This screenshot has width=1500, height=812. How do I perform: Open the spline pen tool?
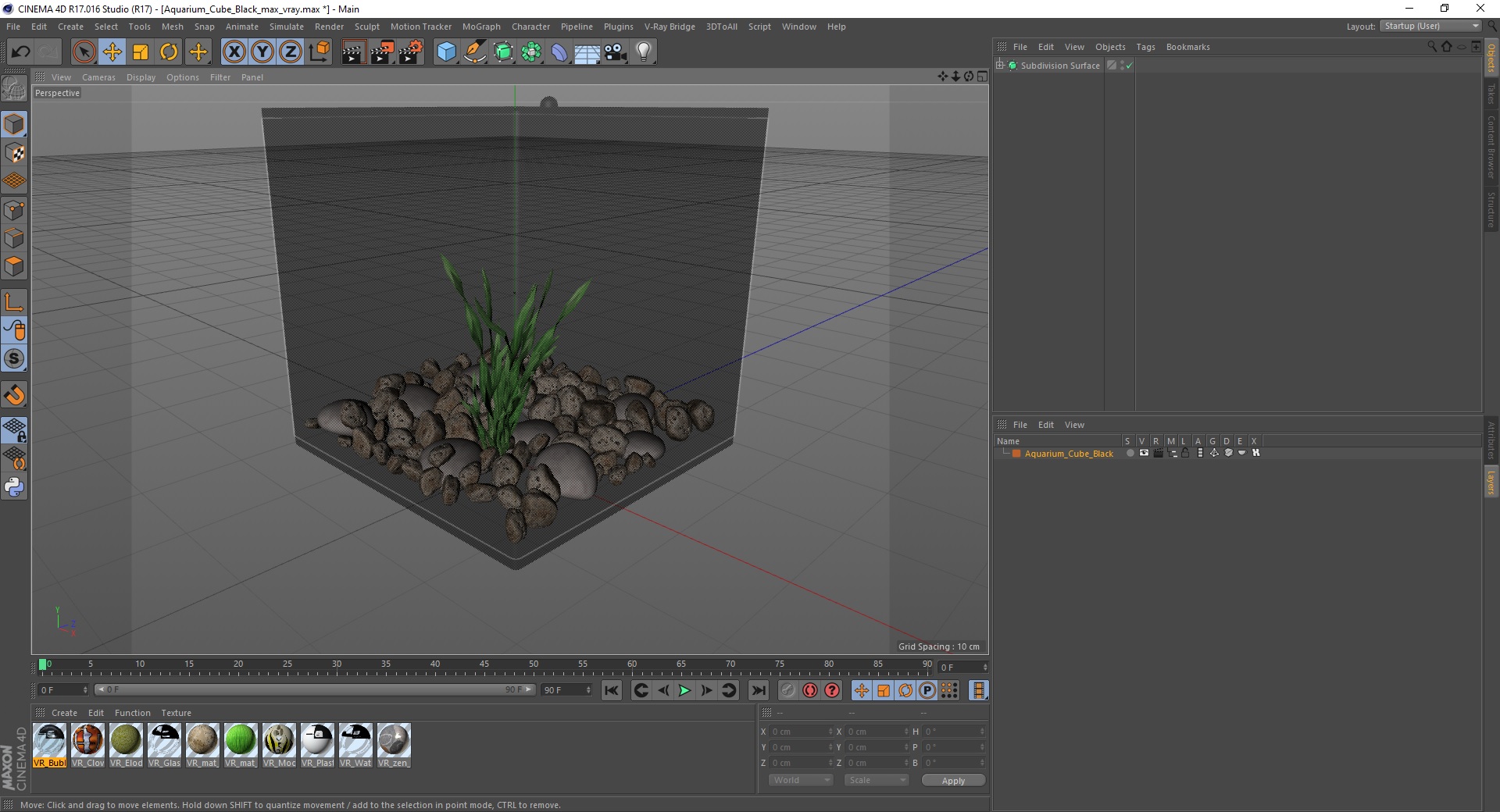pyautogui.click(x=474, y=52)
